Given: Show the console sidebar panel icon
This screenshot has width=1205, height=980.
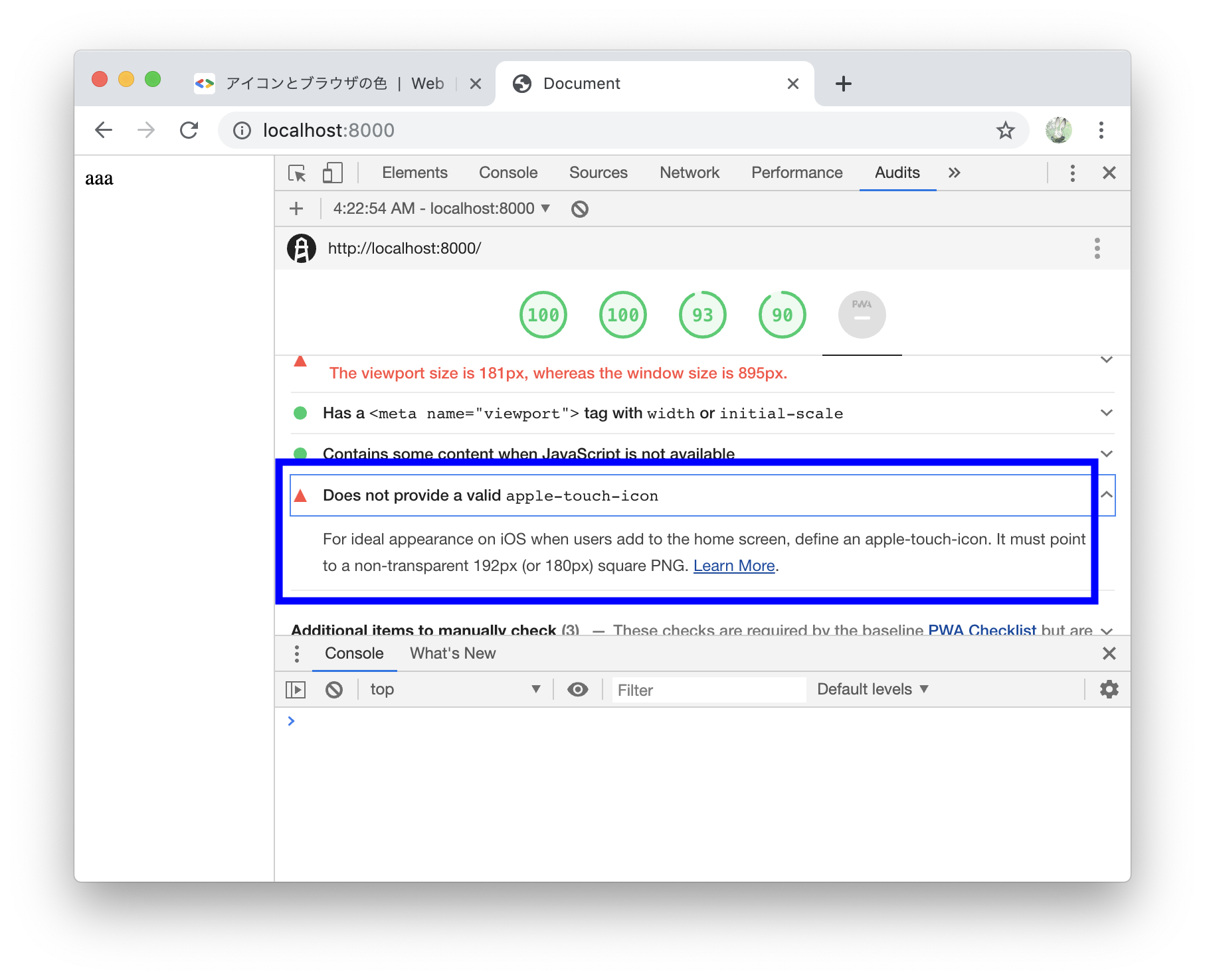Looking at the screenshot, I should [296, 689].
